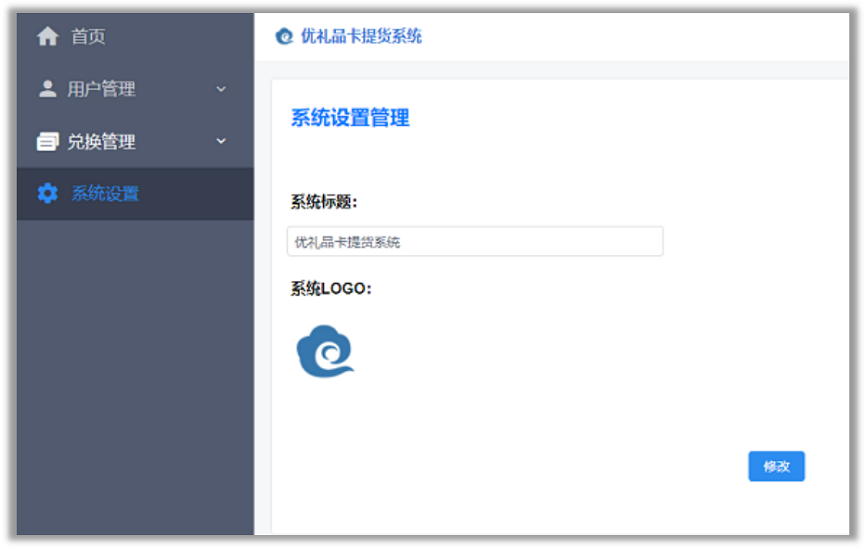Click the 优礼品卡提货系统 header title

tap(361, 36)
